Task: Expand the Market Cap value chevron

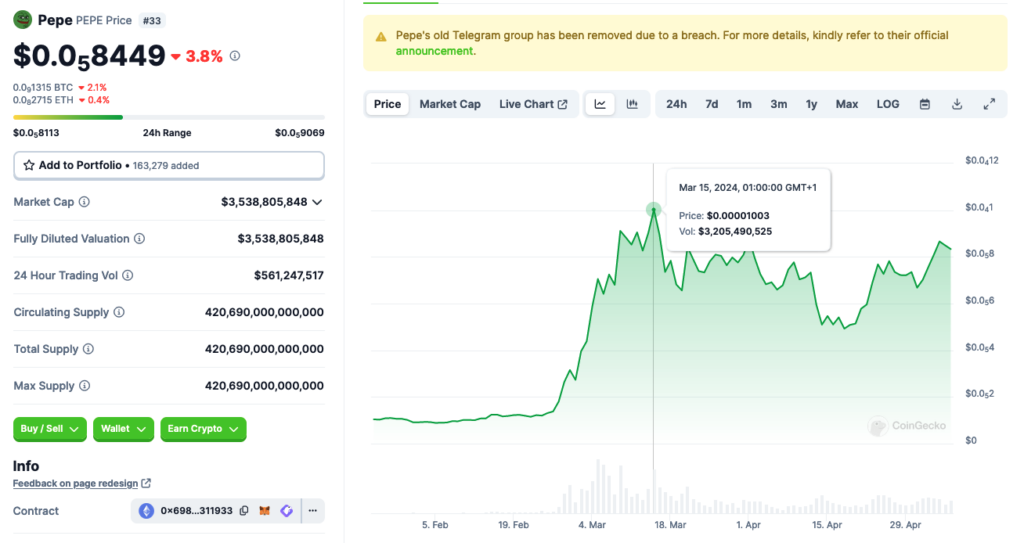Action: coord(317,202)
